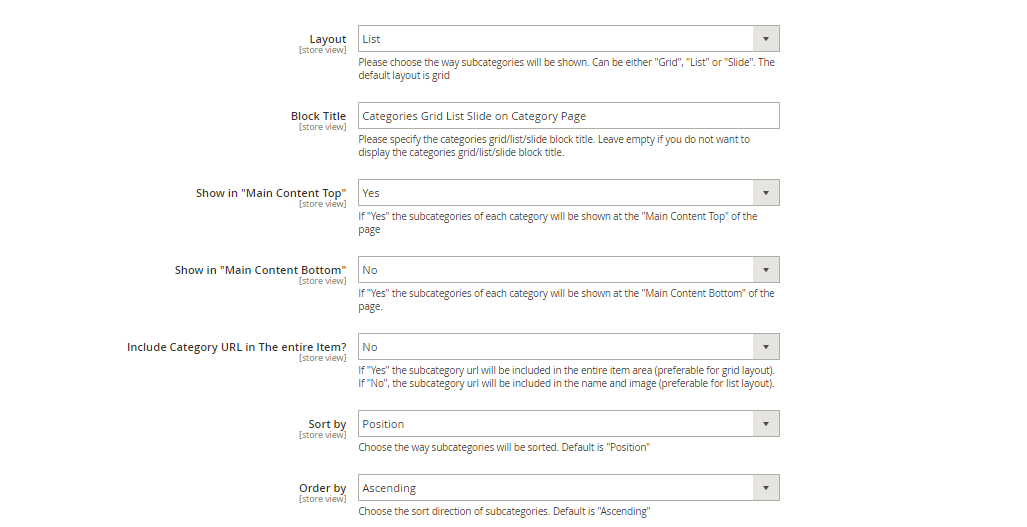Open the Order by select showing "Ascending"
This screenshot has height=527, width=1027.
tap(569, 488)
